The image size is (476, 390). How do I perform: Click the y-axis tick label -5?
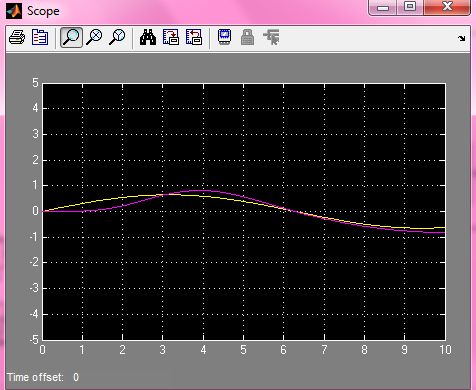click(34, 340)
